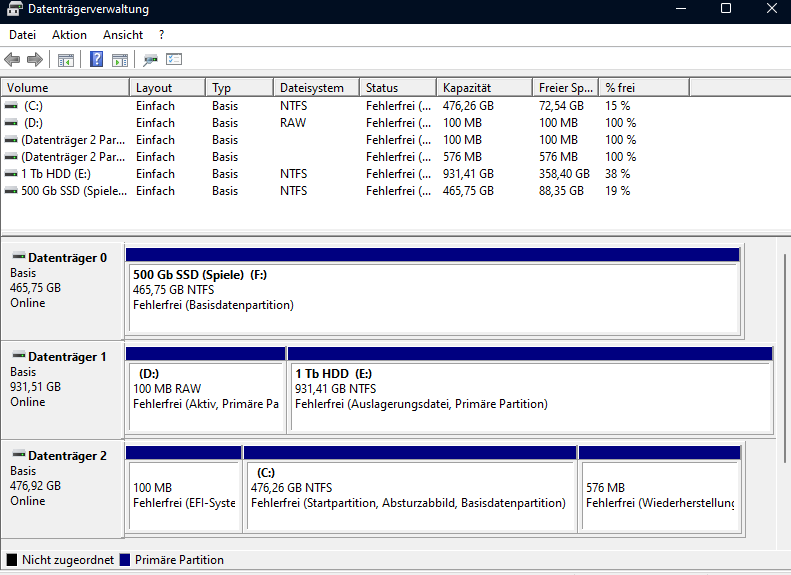Click the blue Primäre Partition legend swatch
This screenshot has height=575, width=791.
click(125, 560)
